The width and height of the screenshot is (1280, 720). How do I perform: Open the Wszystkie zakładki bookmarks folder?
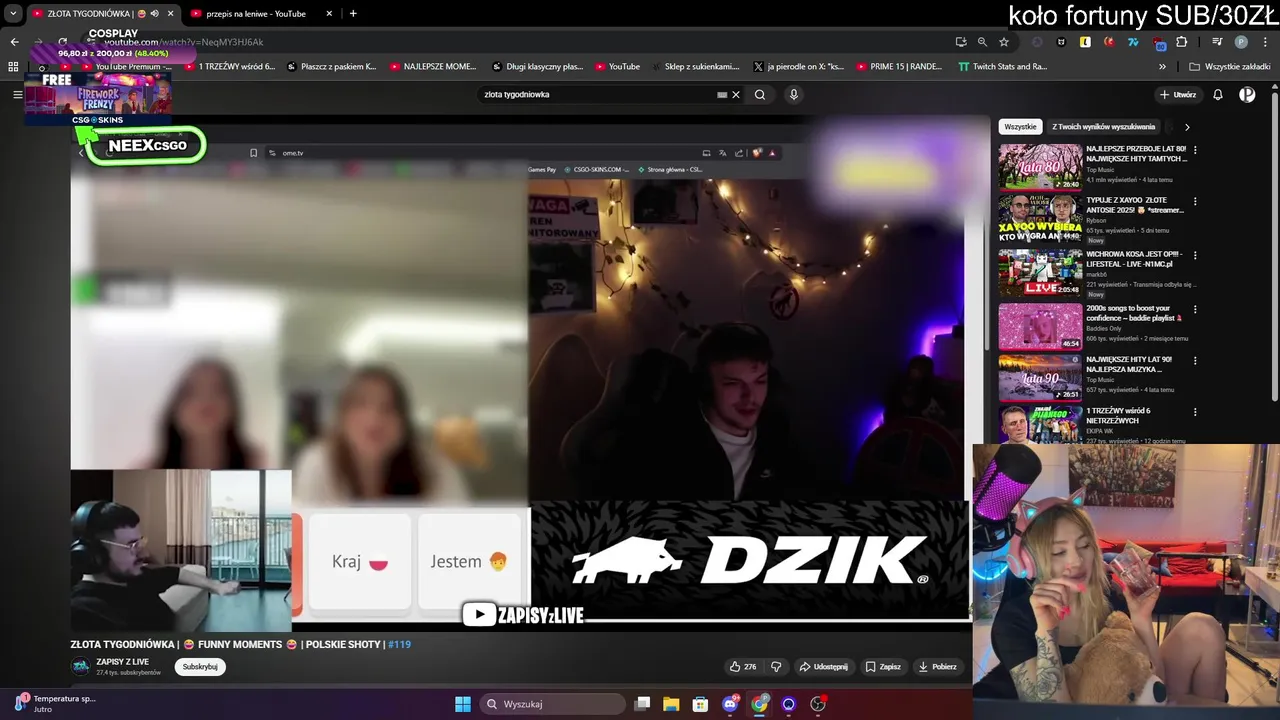1230,67
